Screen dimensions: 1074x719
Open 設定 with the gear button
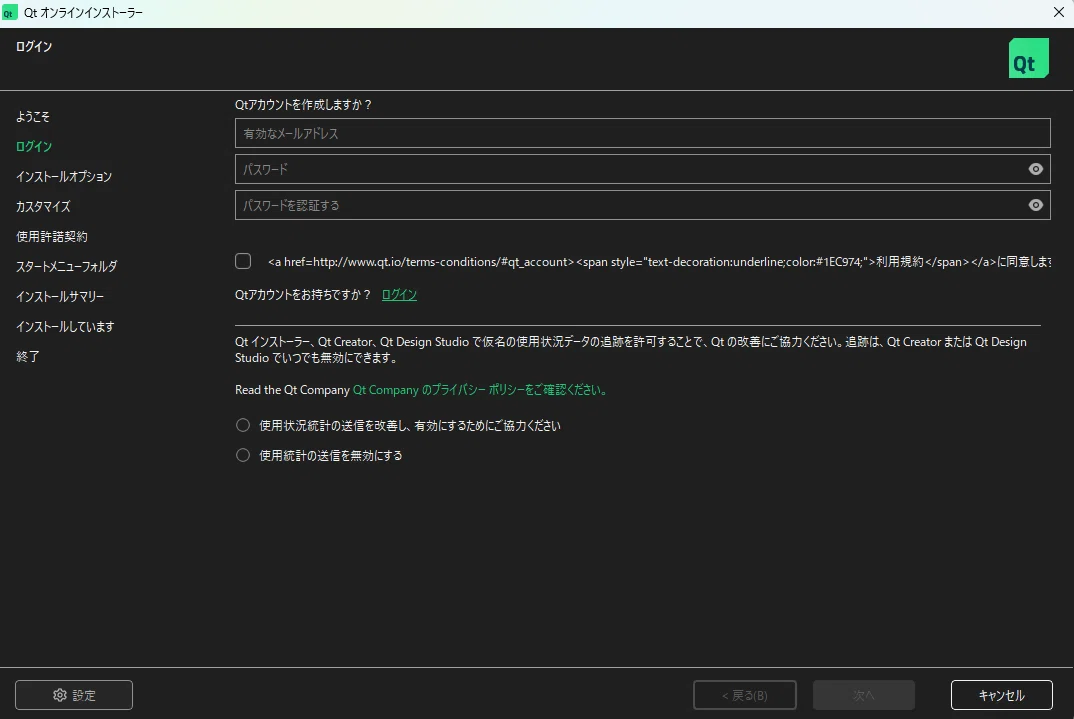(x=74, y=695)
